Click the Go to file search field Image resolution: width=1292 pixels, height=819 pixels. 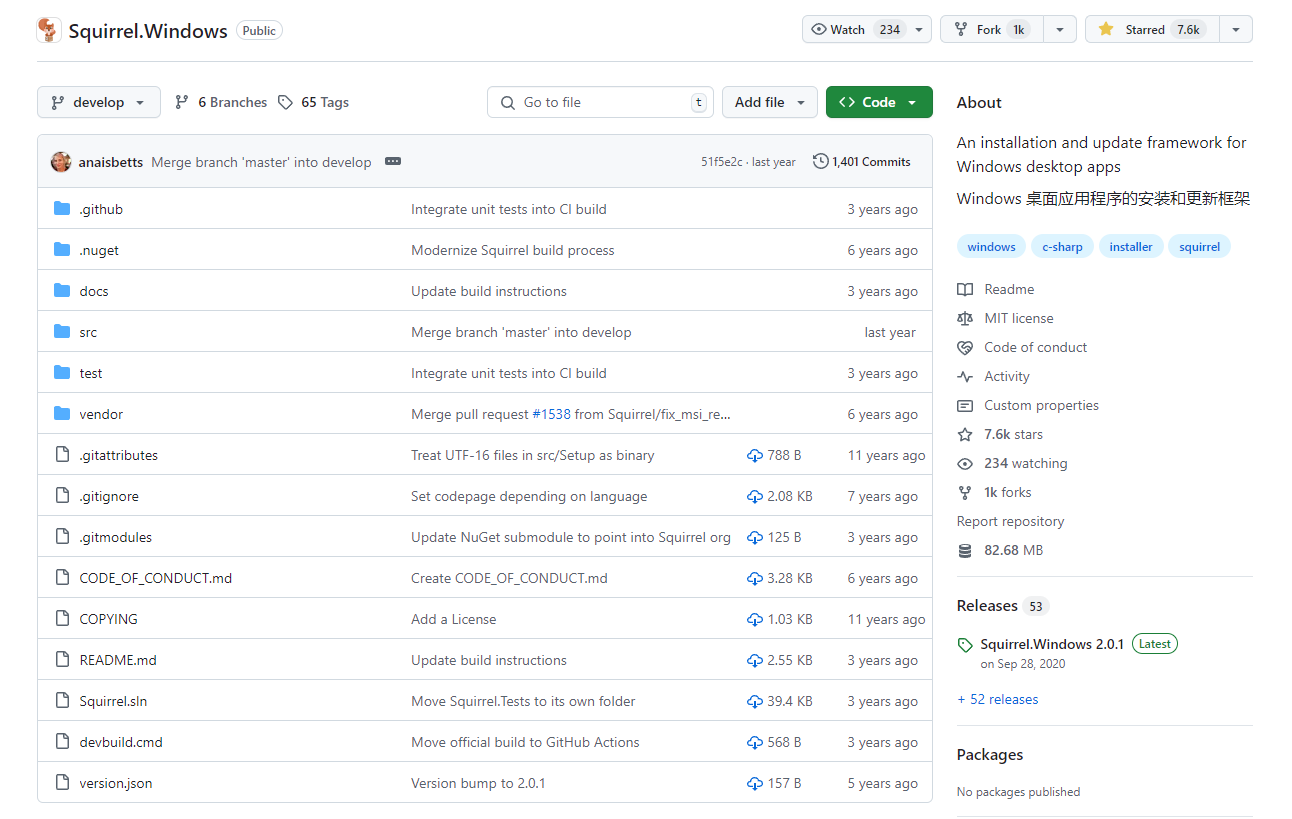[x=600, y=102]
